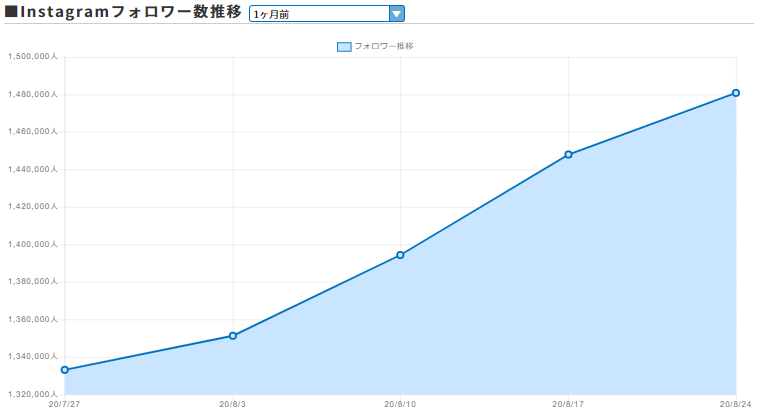
Task: Click the フォロワー推移 legend label
Action: (x=384, y=46)
